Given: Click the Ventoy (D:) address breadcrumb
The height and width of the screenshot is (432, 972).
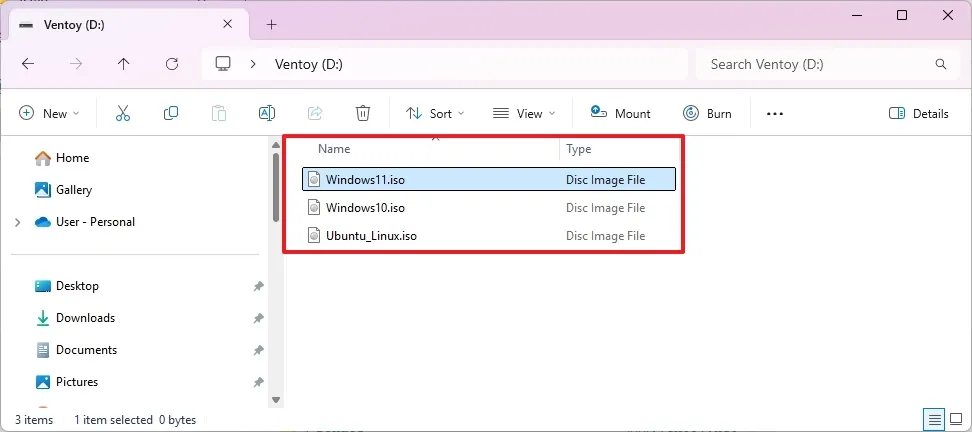Looking at the screenshot, I should (309, 64).
